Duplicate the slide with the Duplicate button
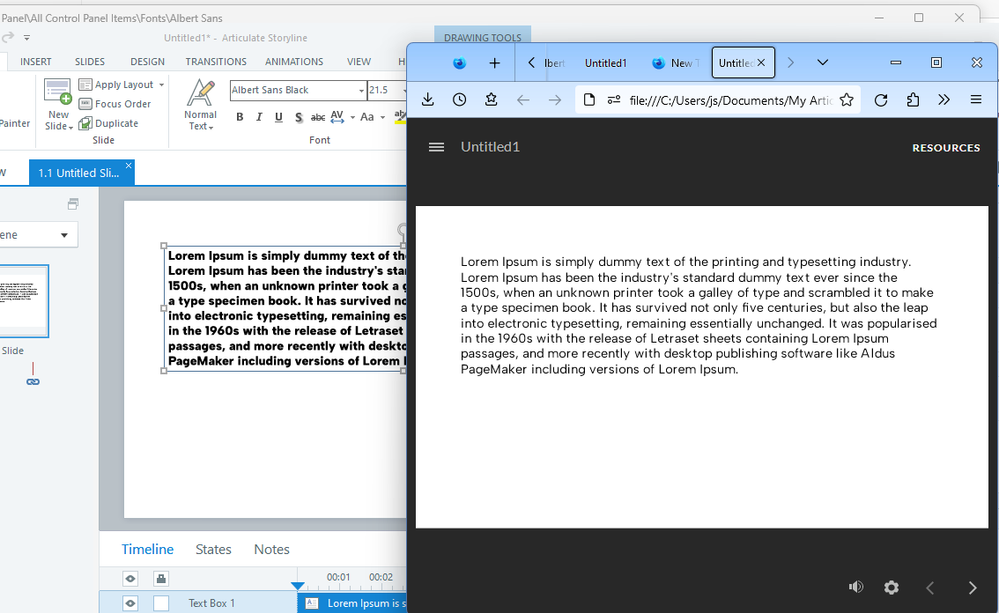This screenshot has width=999, height=613. point(108,124)
